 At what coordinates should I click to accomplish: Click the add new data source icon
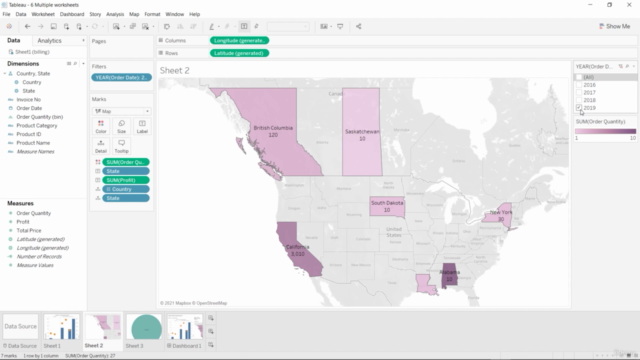point(66,27)
